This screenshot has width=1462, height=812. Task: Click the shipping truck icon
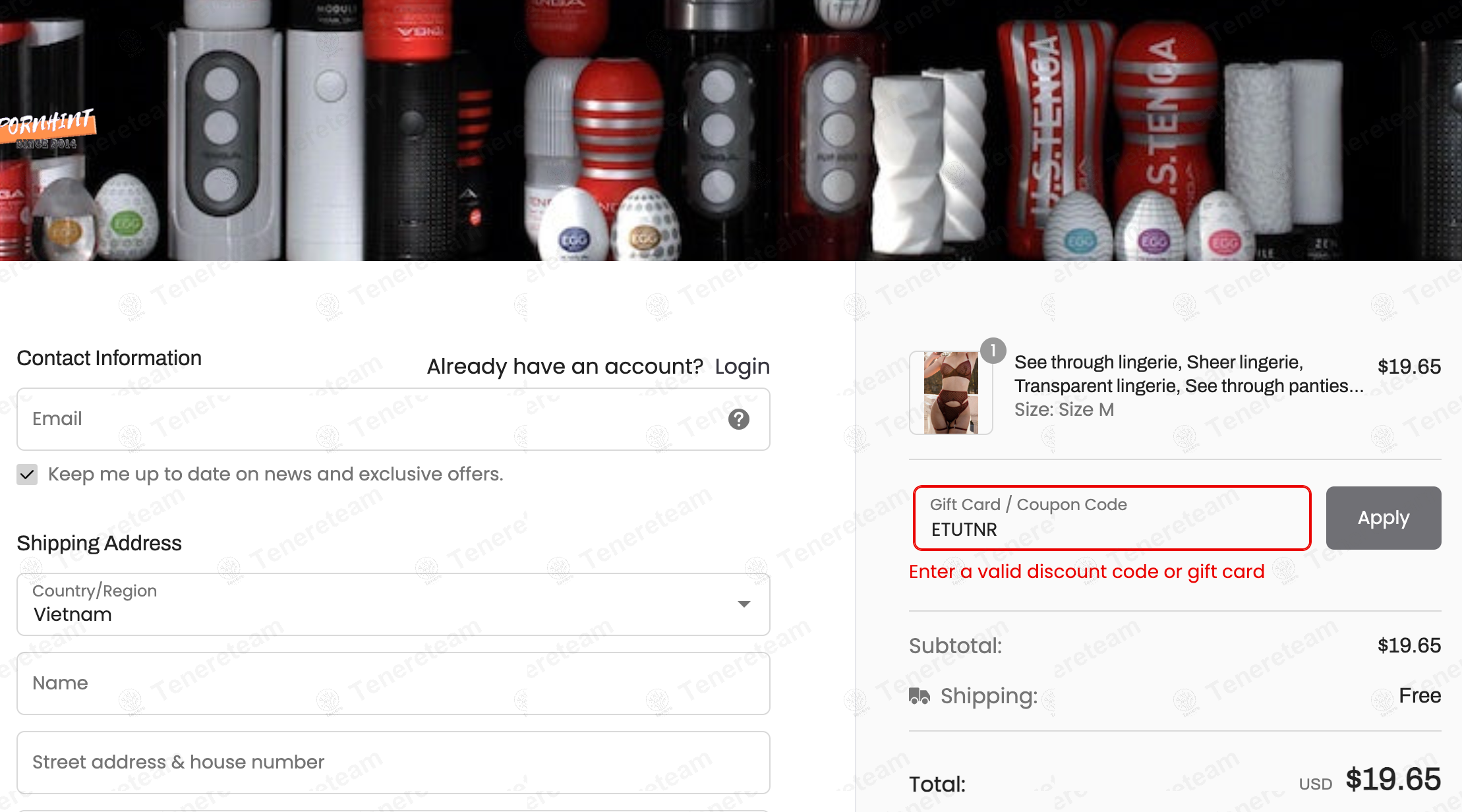click(919, 696)
